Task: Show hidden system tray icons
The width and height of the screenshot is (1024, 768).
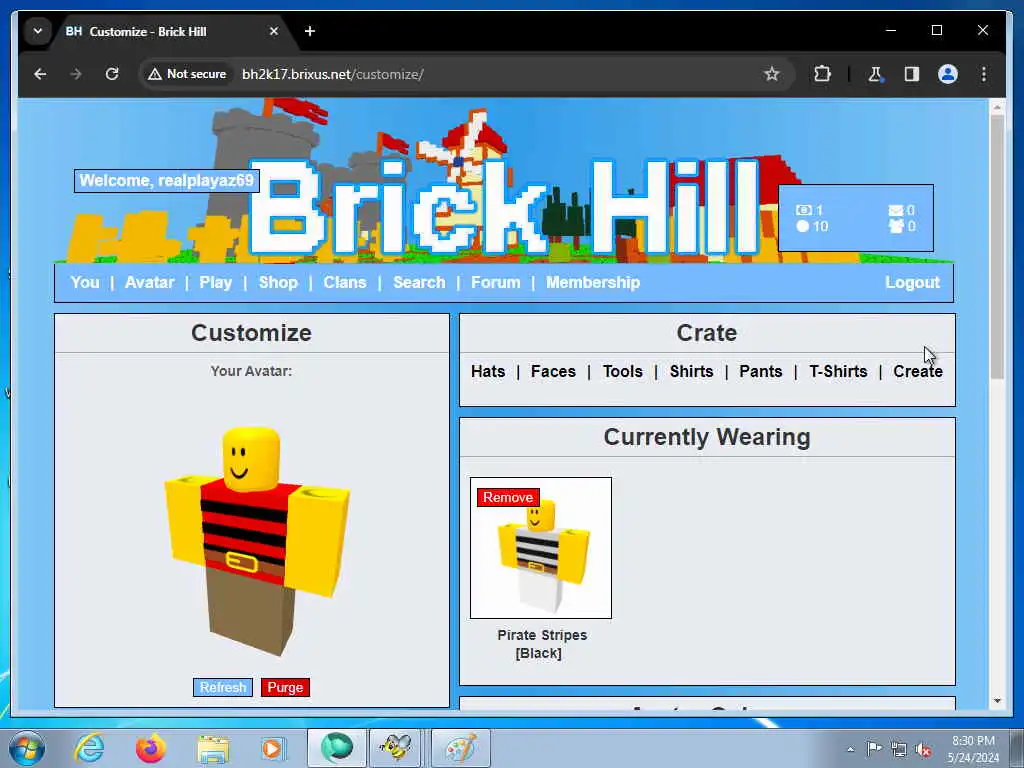Action: tap(850, 749)
